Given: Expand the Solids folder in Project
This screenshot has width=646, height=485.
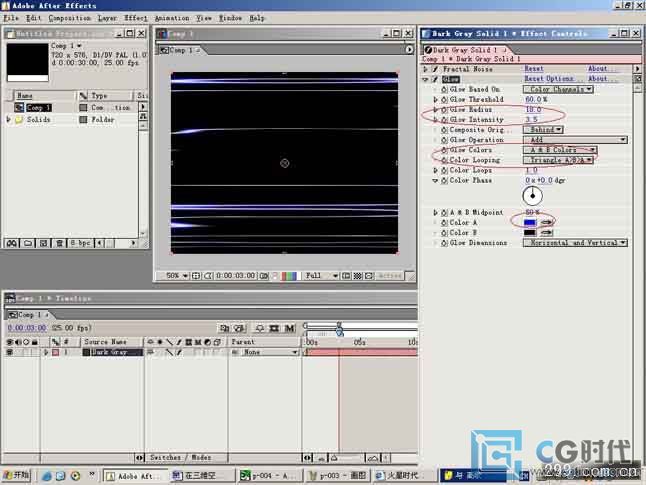Looking at the screenshot, I should [8, 119].
